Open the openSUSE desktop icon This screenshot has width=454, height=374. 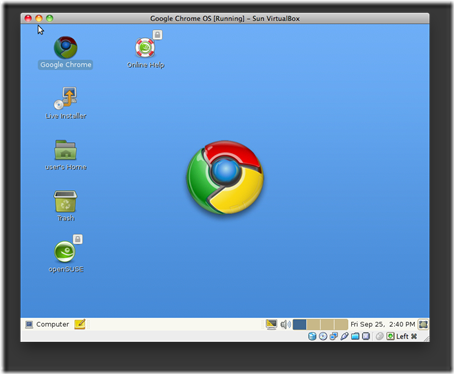click(65, 252)
